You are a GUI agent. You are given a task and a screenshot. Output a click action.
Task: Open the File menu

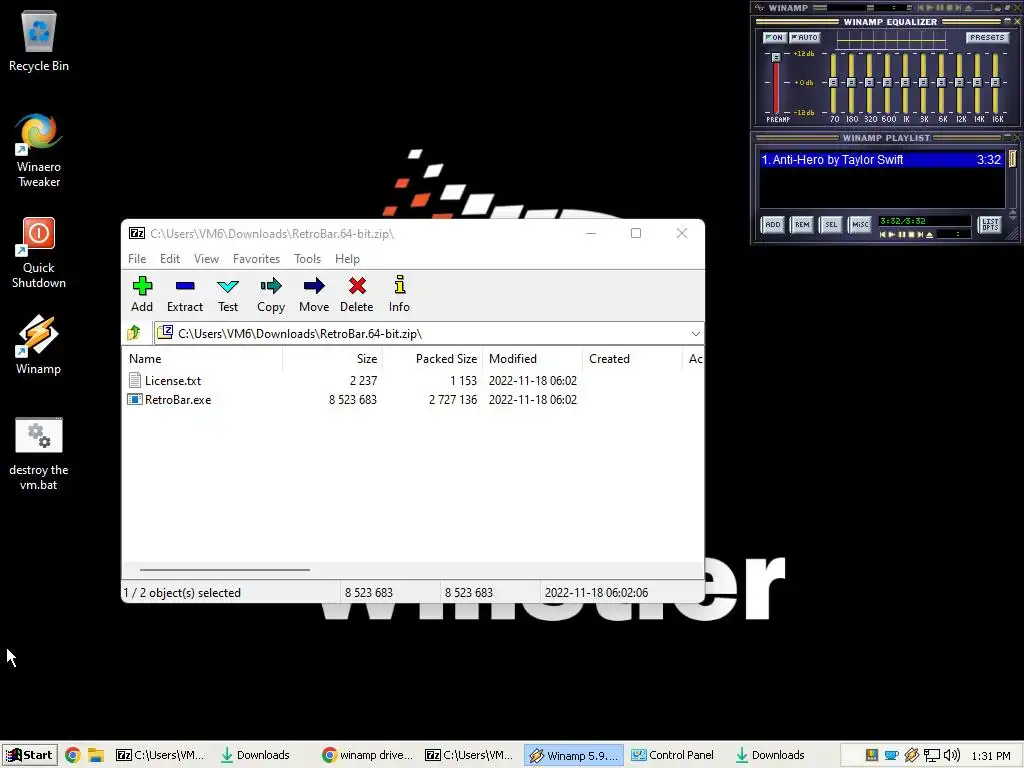pyautogui.click(x=137, y=259)
